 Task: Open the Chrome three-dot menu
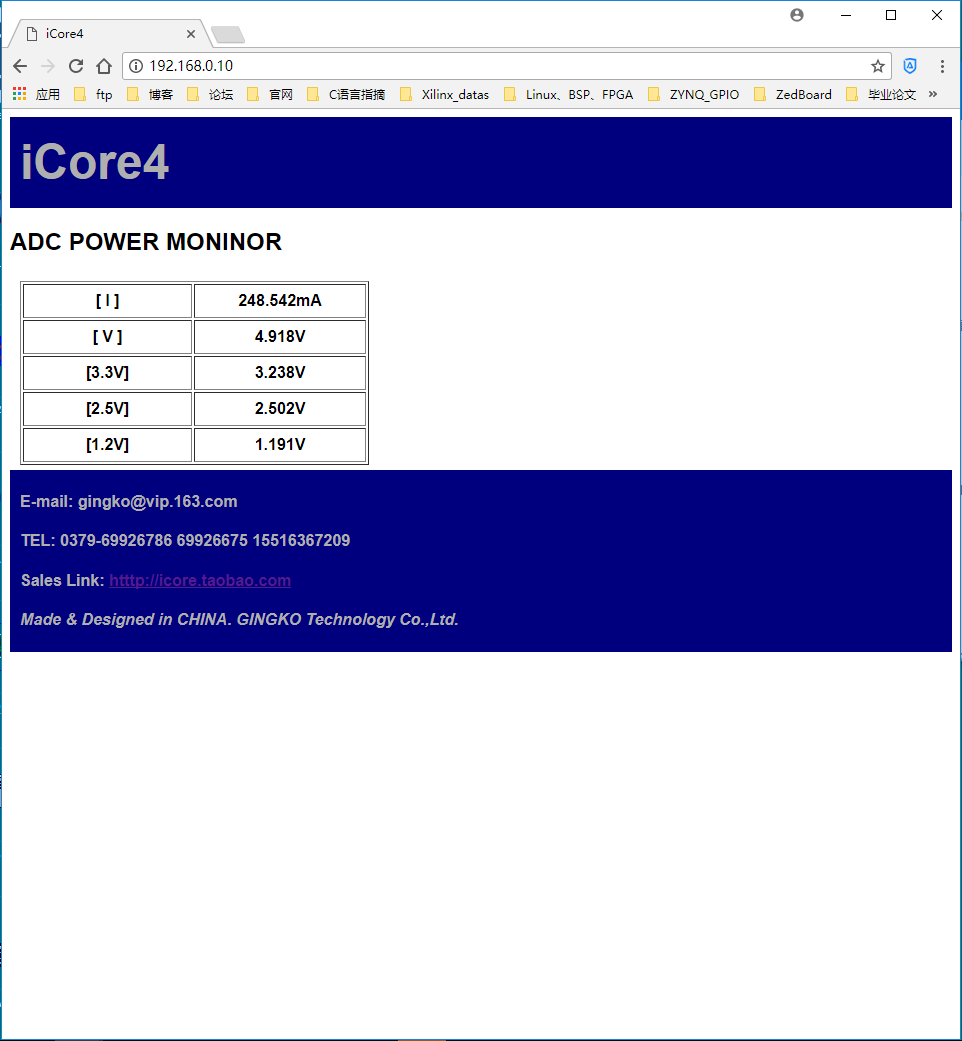coord(942,66)
